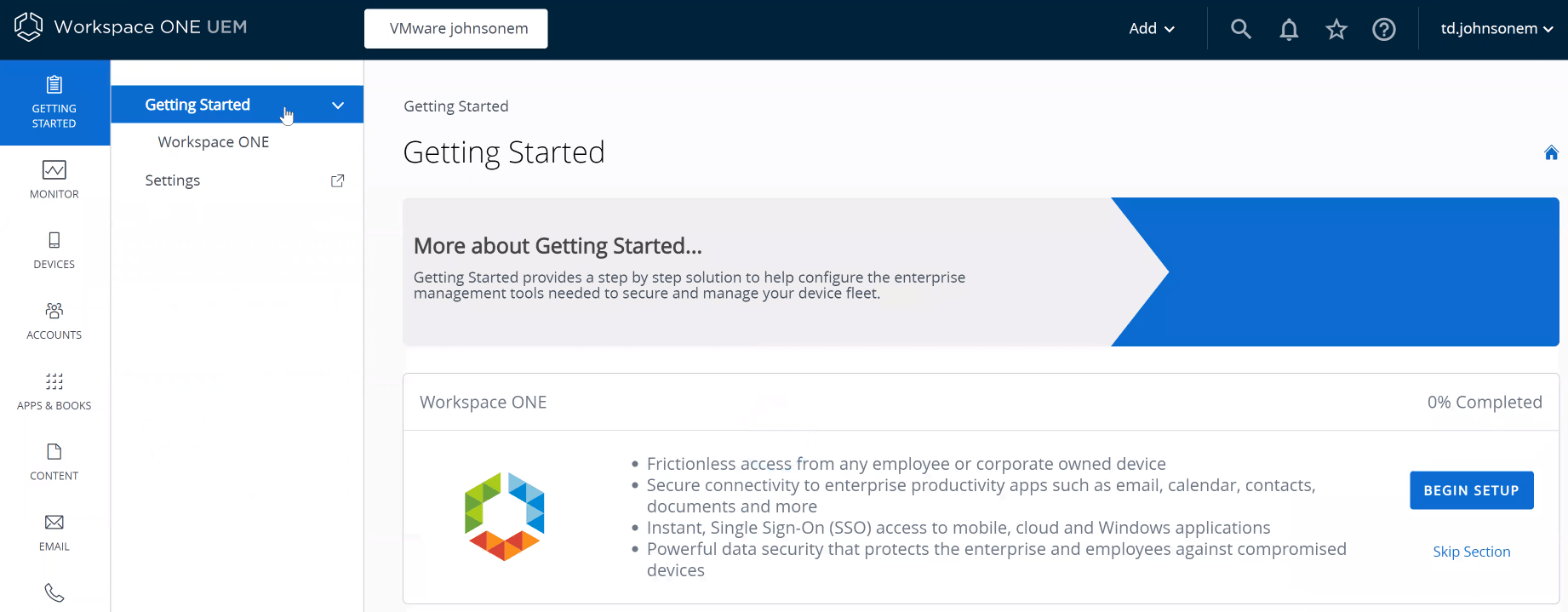Select Workspace ONE submenu item
1568x612 pixels.
click(214, 142)
